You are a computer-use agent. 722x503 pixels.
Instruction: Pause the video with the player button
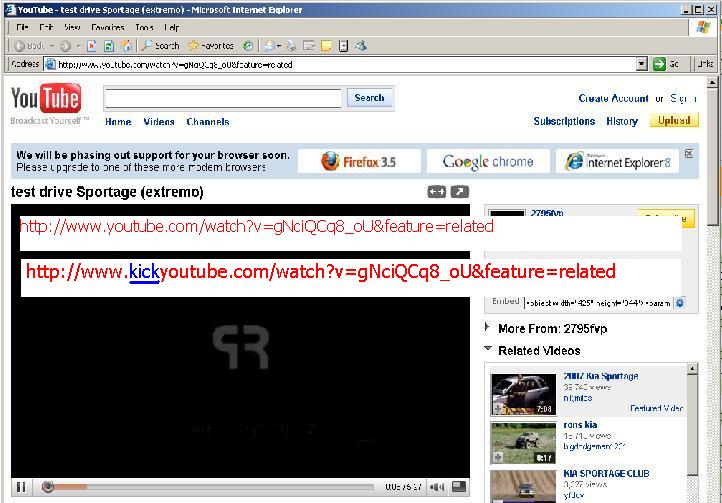click(21, 487)
